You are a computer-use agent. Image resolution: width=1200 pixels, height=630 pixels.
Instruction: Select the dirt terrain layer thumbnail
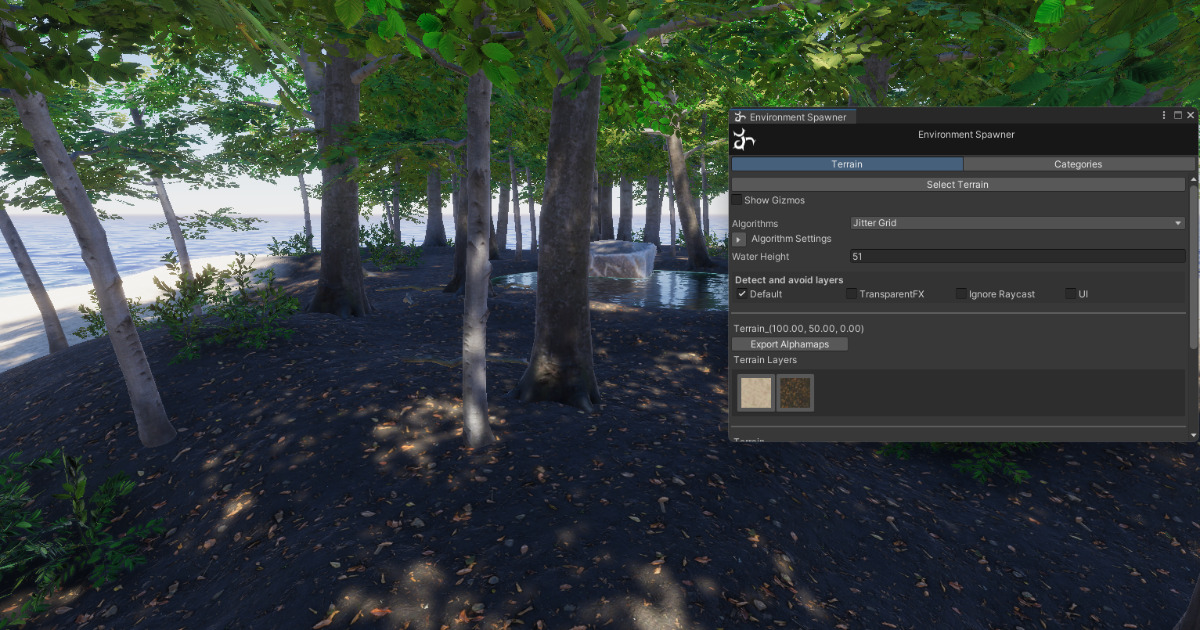pos(797,392)
